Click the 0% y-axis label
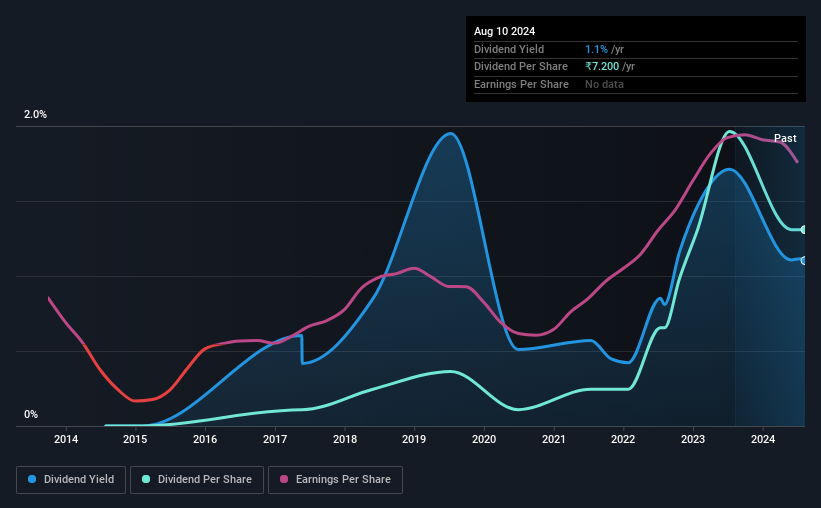 tap(31, 414)
